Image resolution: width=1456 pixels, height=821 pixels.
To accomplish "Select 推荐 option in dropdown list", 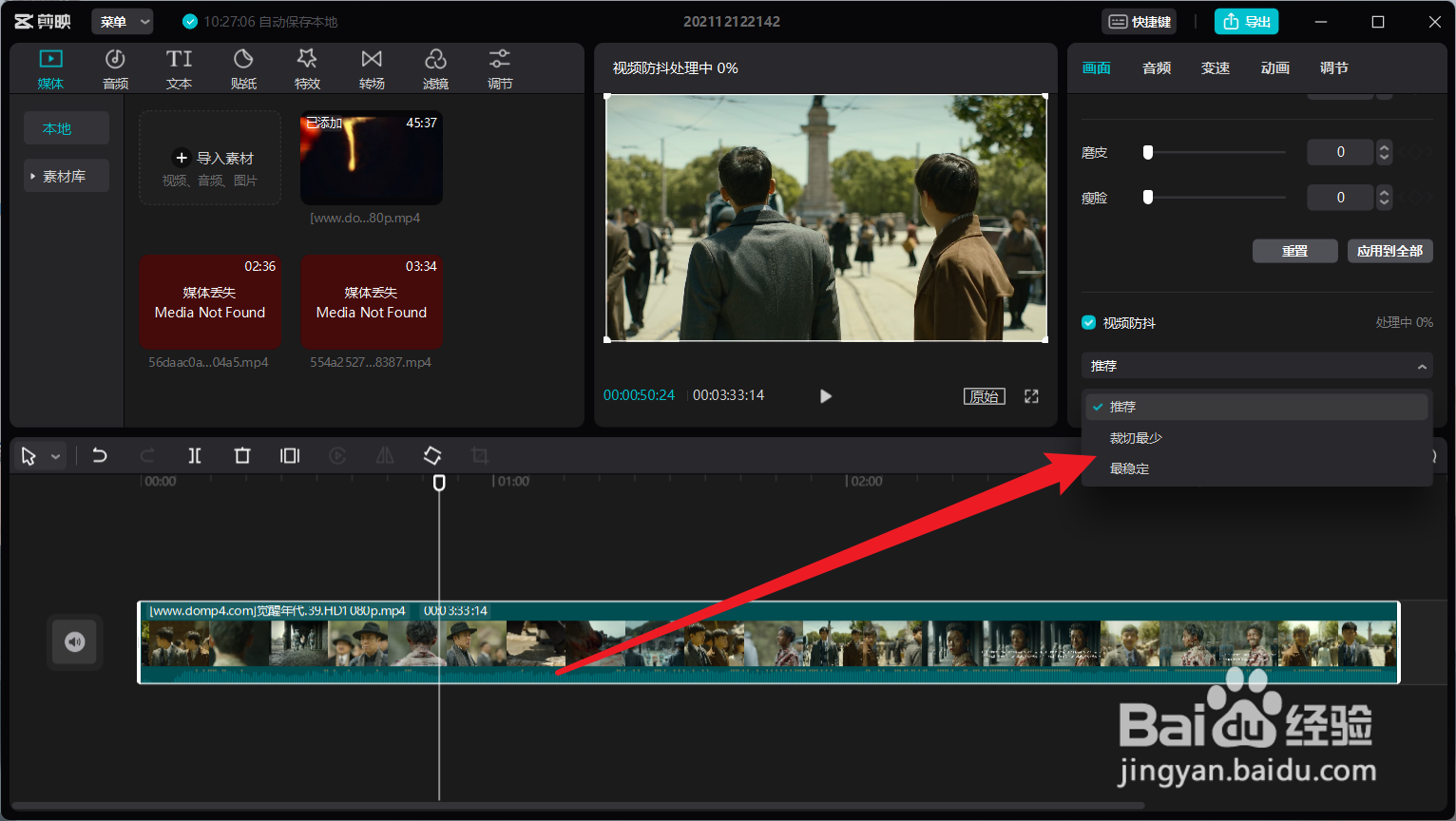I will click(x=1256, y=407).
